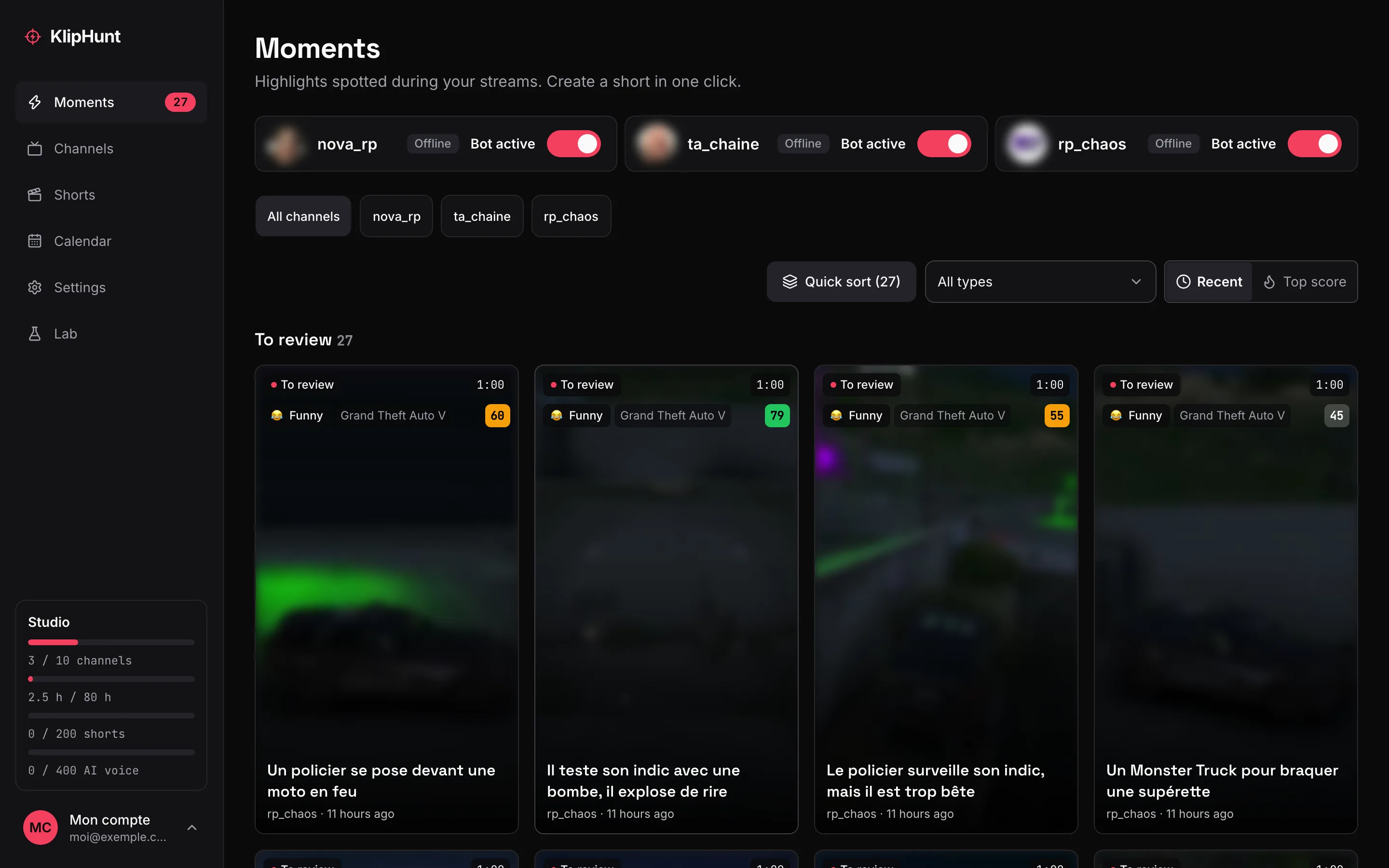Filter moments by nova_rp tab

click(x=396, y=217)
